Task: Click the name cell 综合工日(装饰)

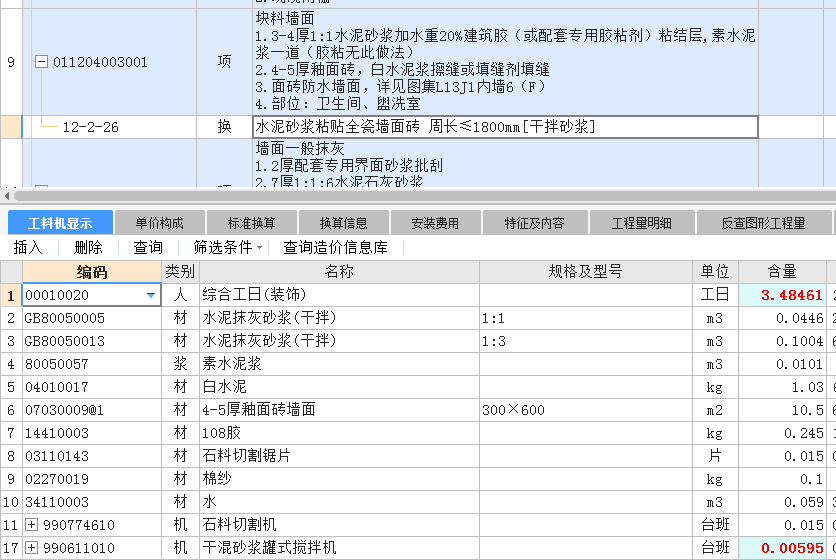Action: (339, 295)
